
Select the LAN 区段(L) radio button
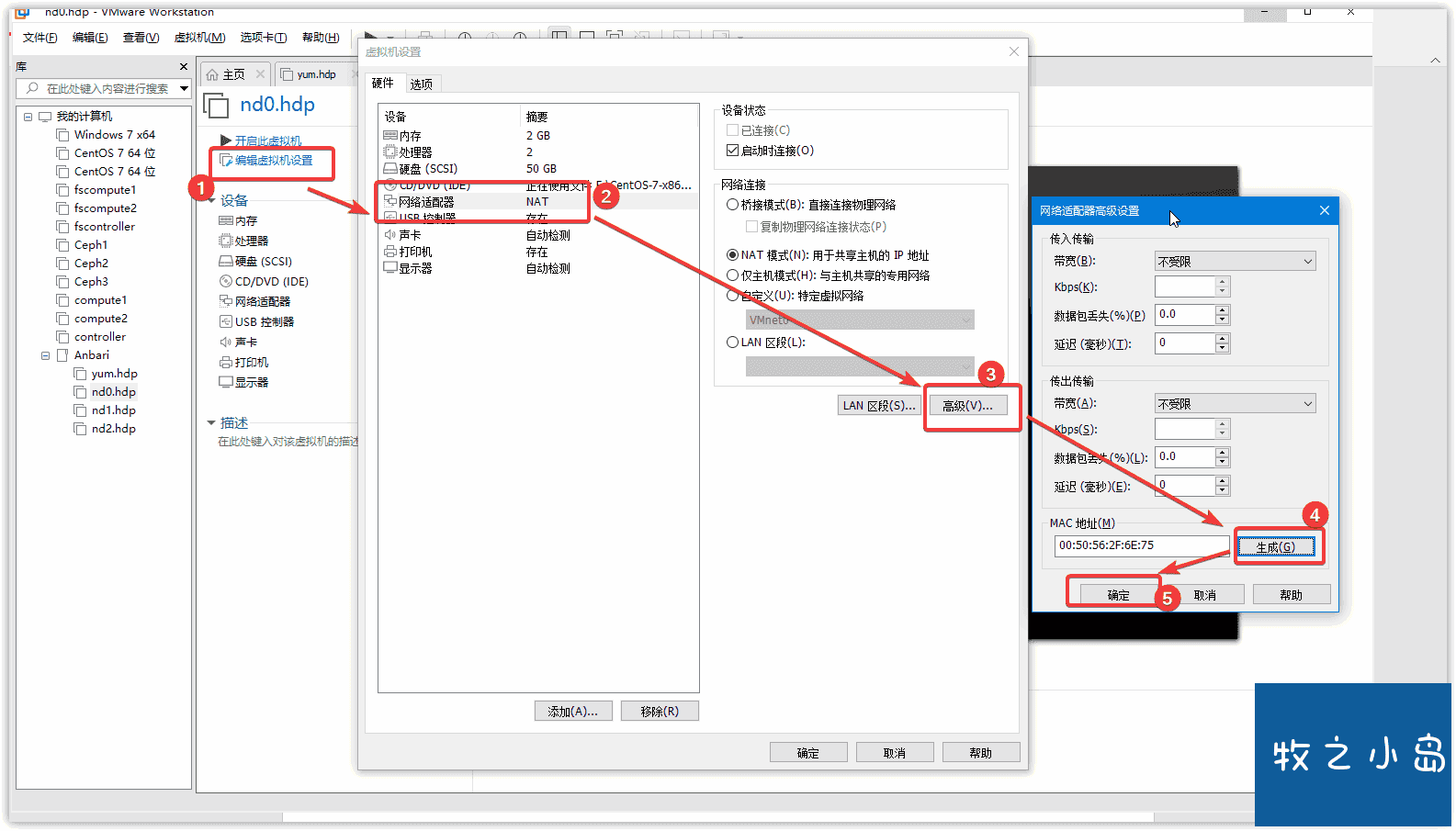click(x=732, y=342)
